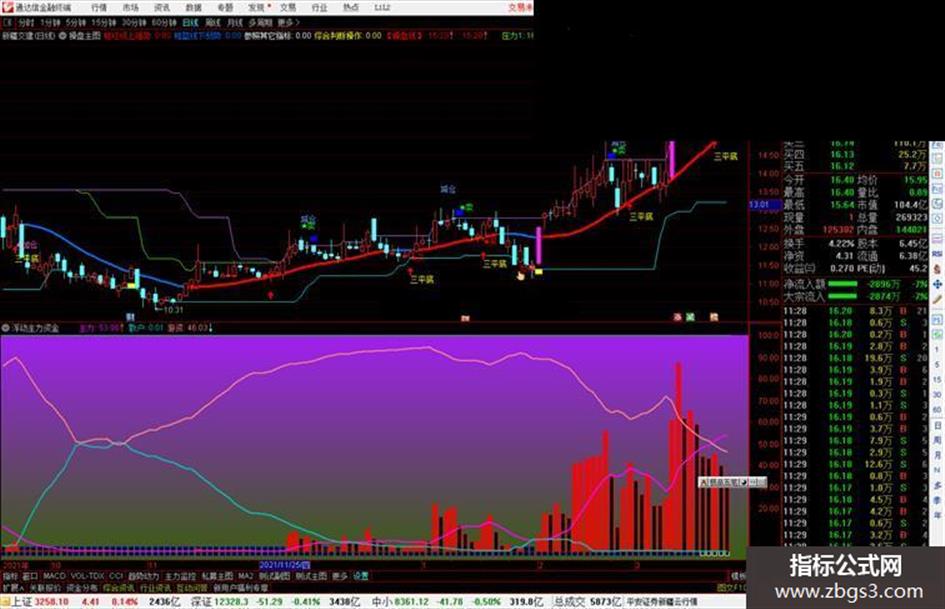Click the 2021/11/25 date marker on timeline
The width and height of the screenshot is (945, 609).
coord(284,566)
